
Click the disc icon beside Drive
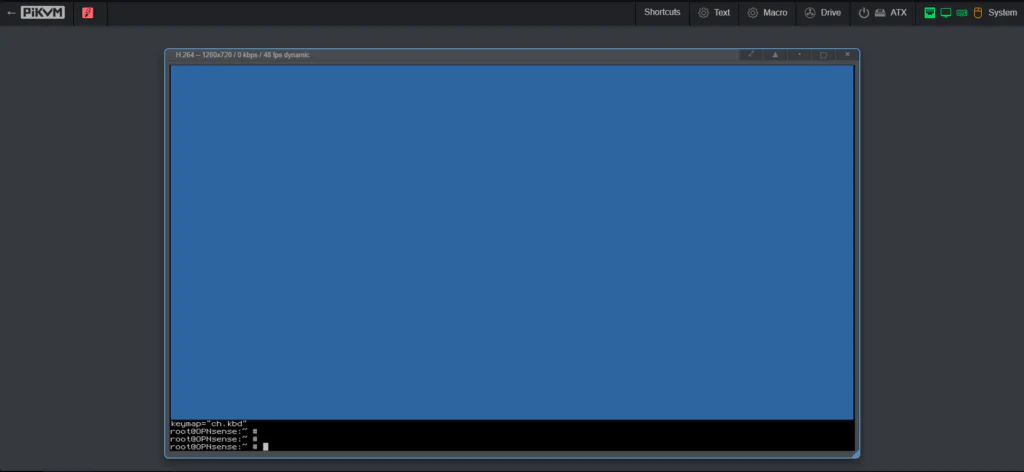810,13
